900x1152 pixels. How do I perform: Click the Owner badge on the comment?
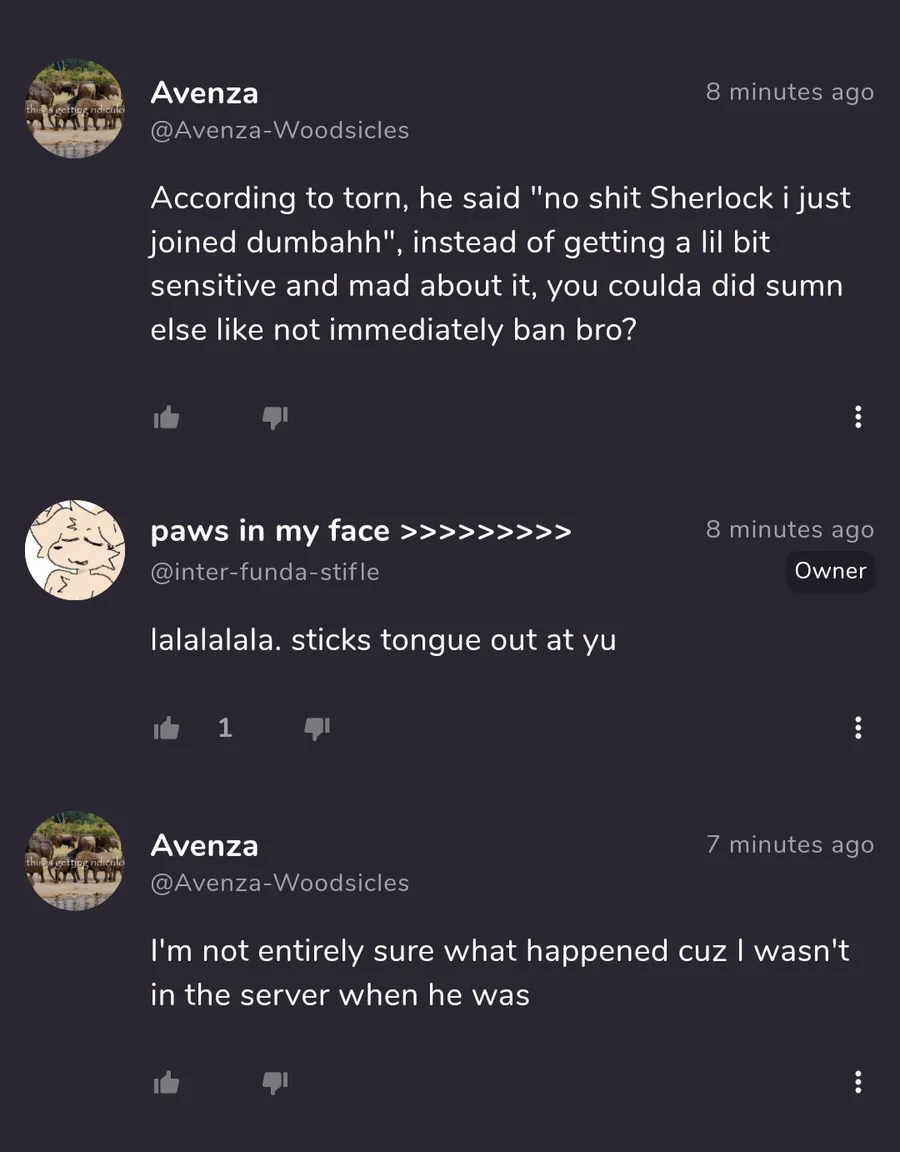[x=830, y=571]
